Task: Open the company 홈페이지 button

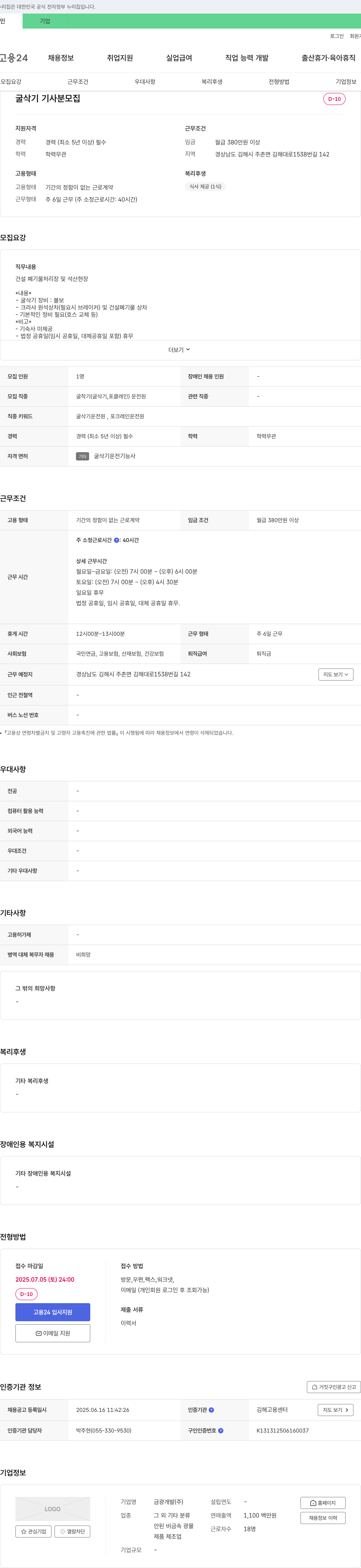Action: pyautogui.click(x=323, y=1502)
